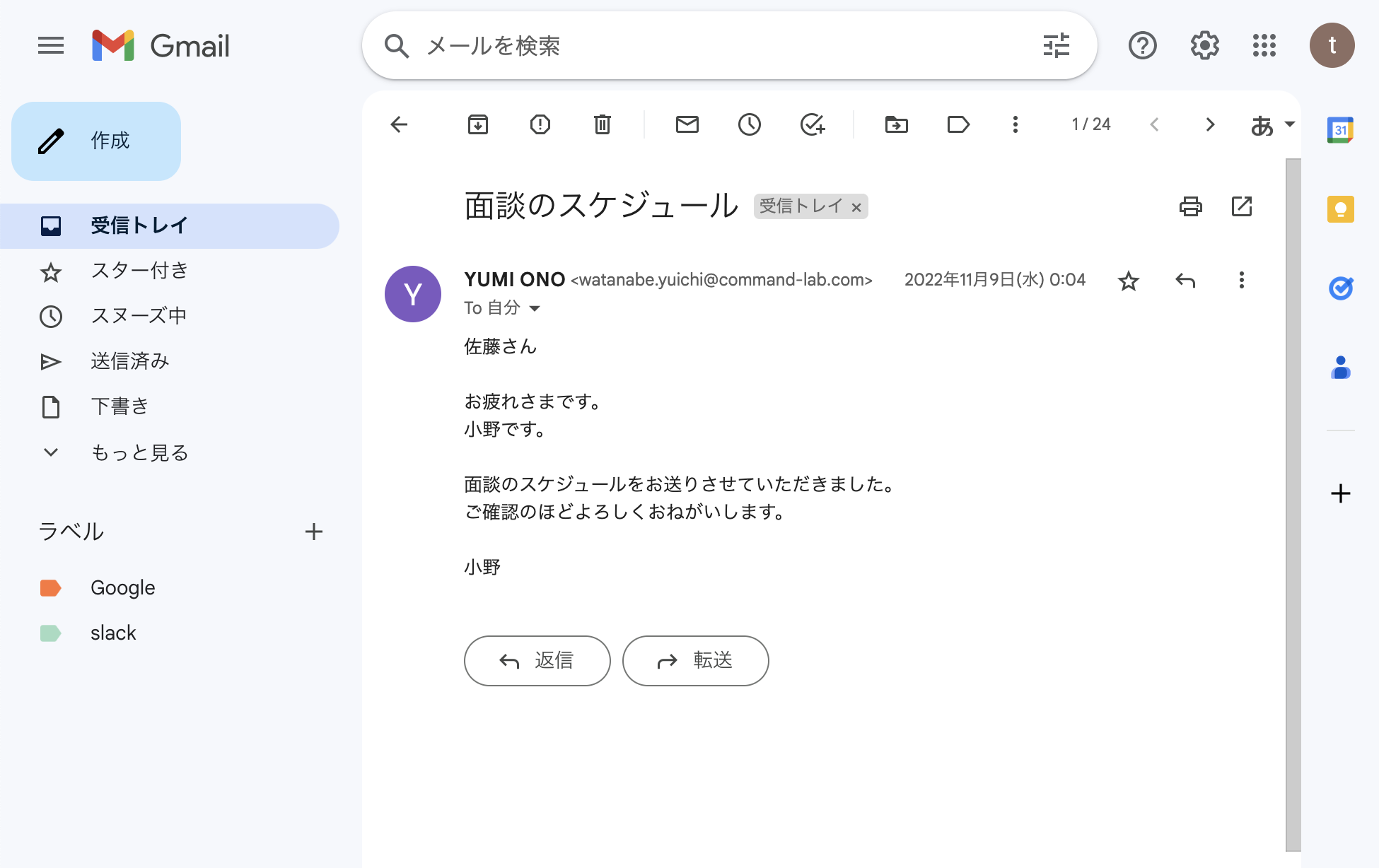Open the main menu hamburger icon
Image resolution: width=1379 pixels, height=868 pixels.
pyautogui.click(x=51, y=46)
